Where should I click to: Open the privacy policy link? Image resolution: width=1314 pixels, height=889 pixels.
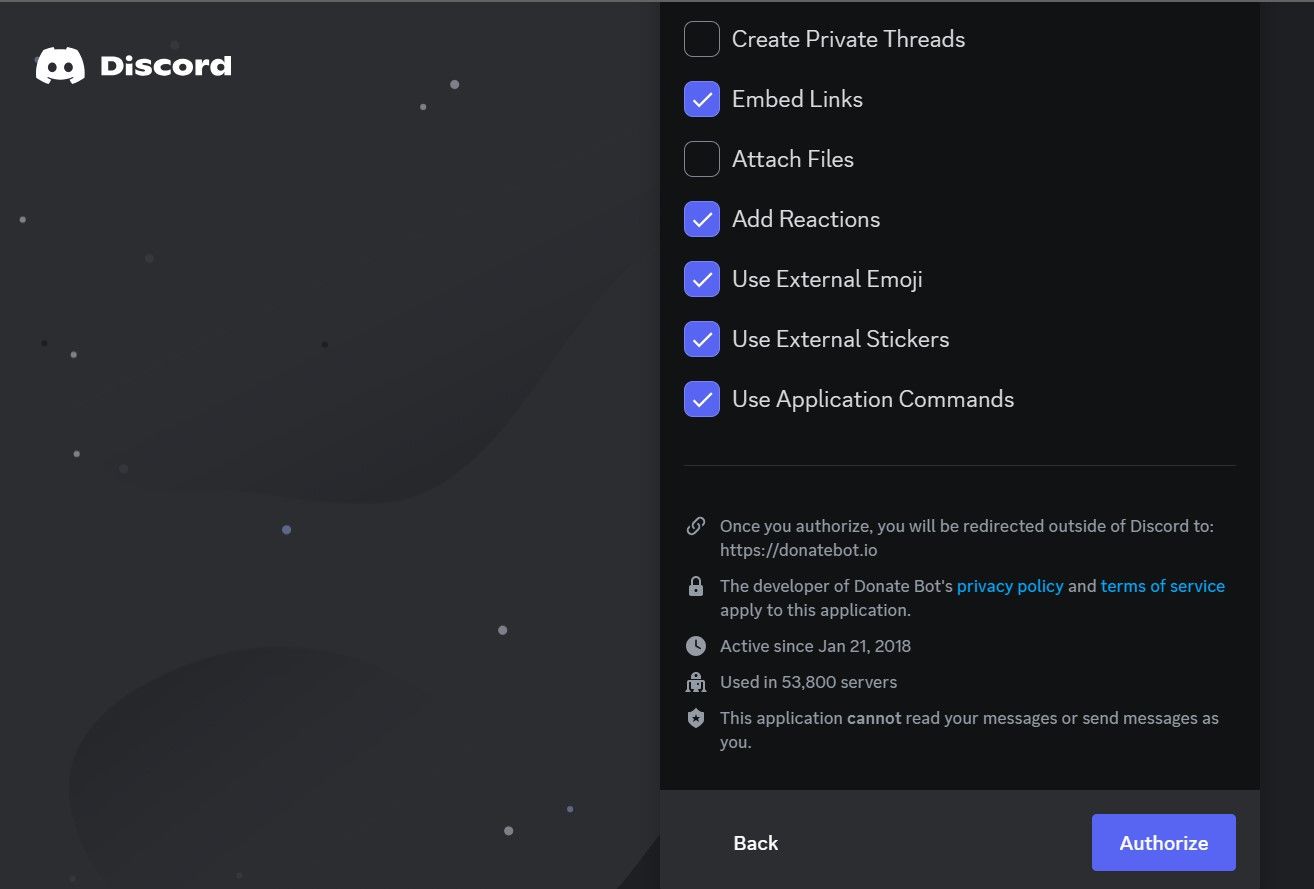pyautogui.click(x=1010, y=586)
